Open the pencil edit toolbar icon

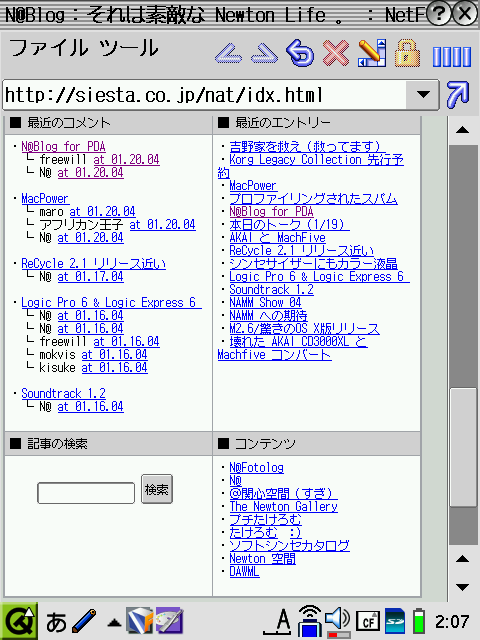(372, 53)
